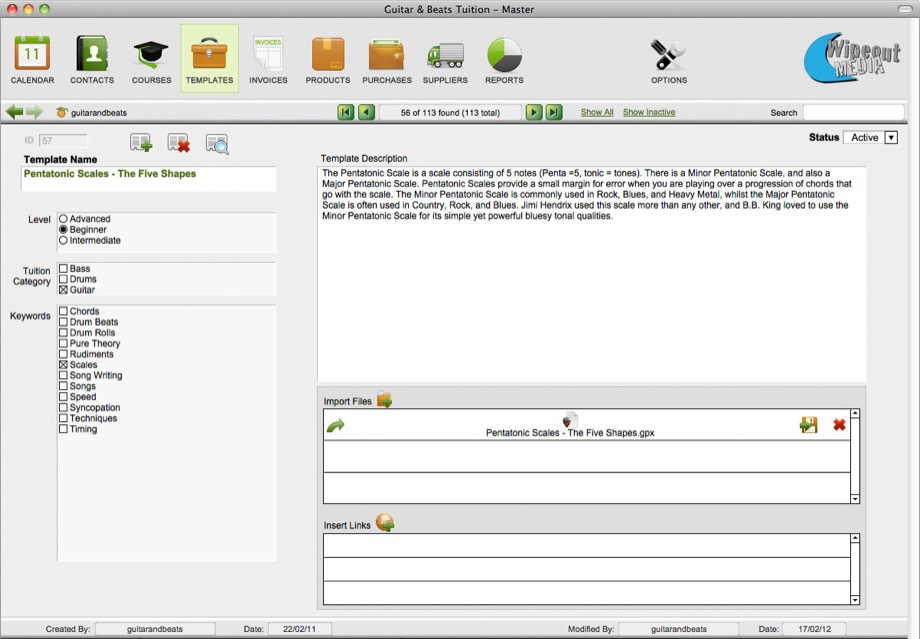Screen dimensions: 920x639
Task: Open the Invoices module
Action: (x=268, y=58)
